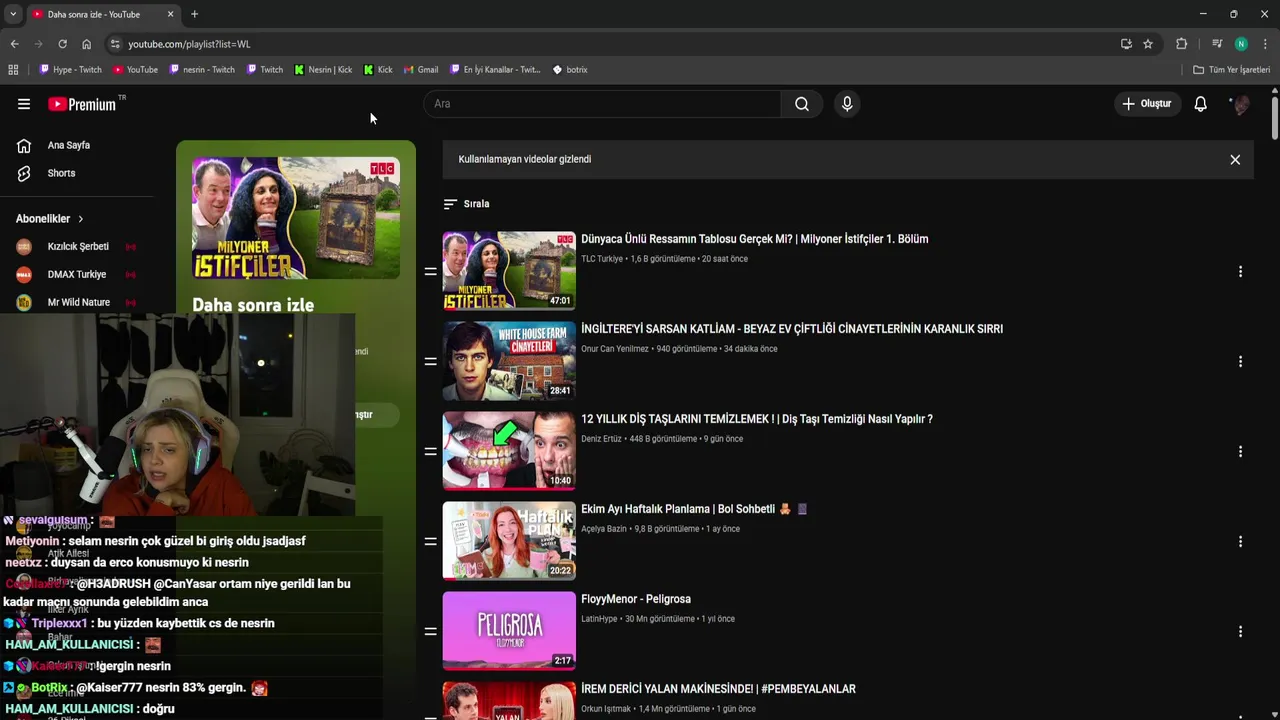Expand the Abonelikler section chevron
1280x720 pixels.
80,219
